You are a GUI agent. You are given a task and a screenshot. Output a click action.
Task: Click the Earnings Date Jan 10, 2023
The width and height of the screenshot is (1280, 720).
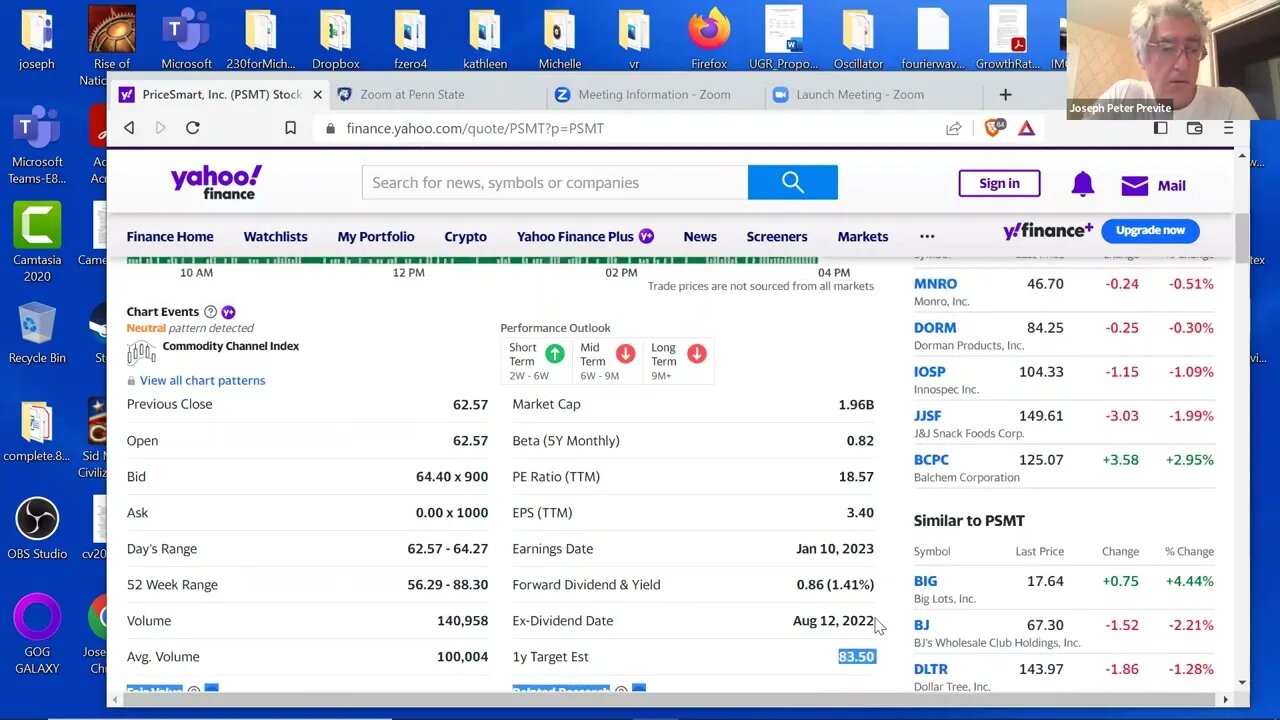[835, 549]
